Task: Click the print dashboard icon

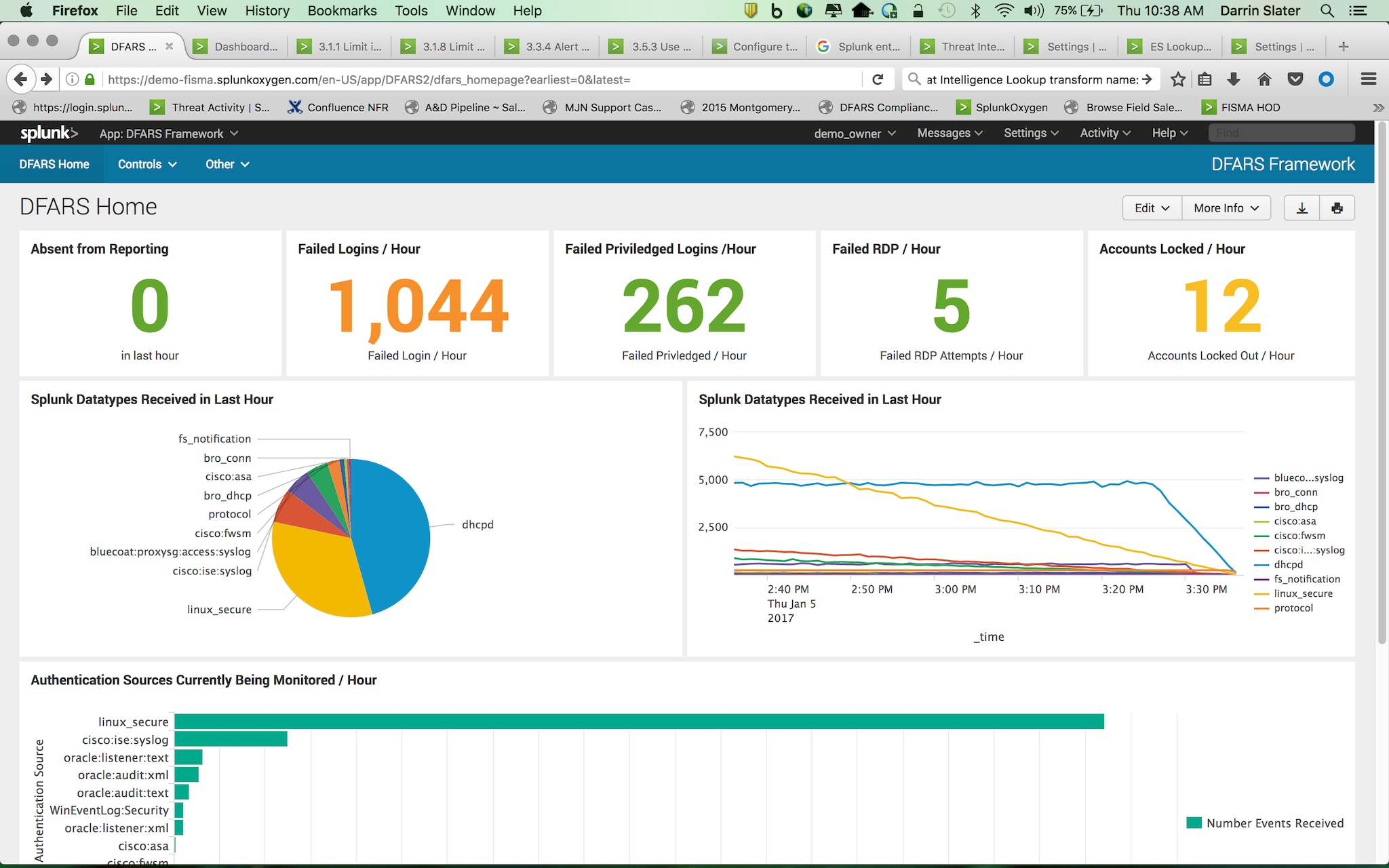Action: 1337,208
